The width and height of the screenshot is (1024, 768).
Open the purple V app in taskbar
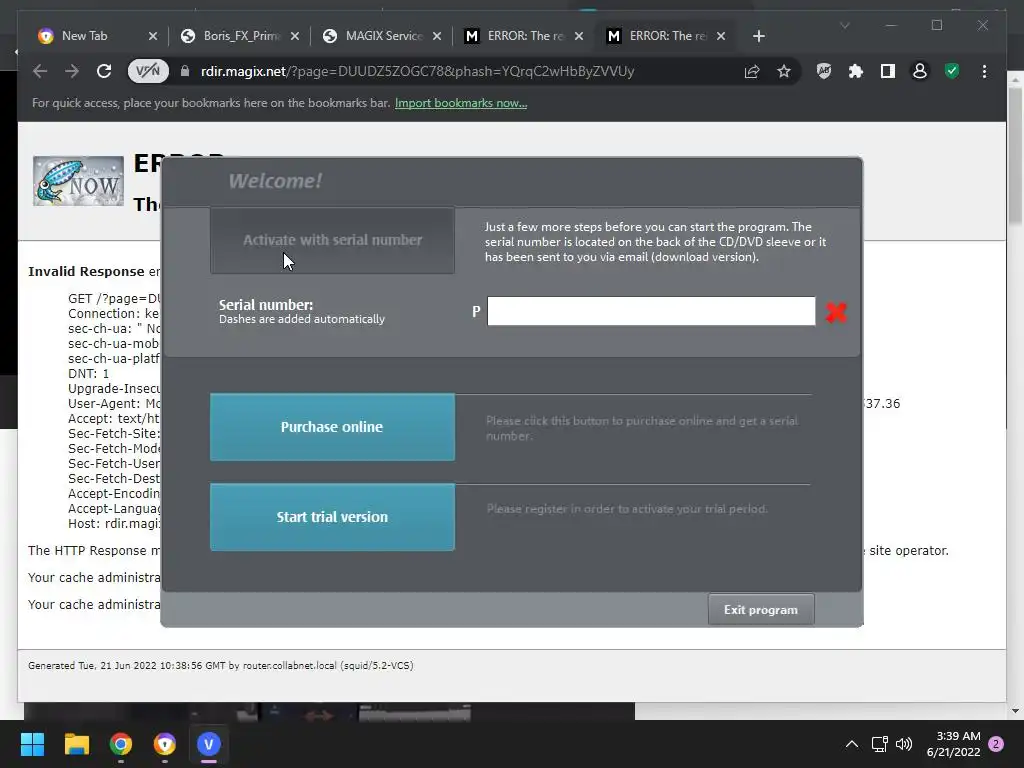coord(209,744)
